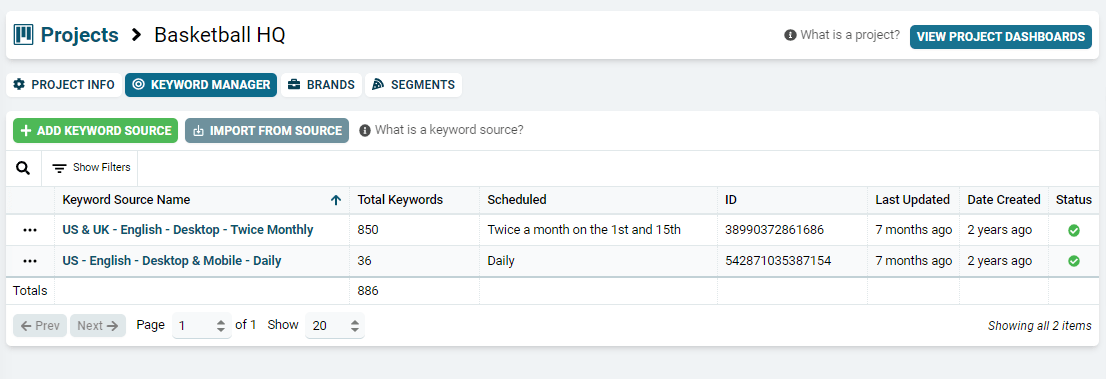Click the ID column header
Viewport: 1106px width, 379px height.
731,200
